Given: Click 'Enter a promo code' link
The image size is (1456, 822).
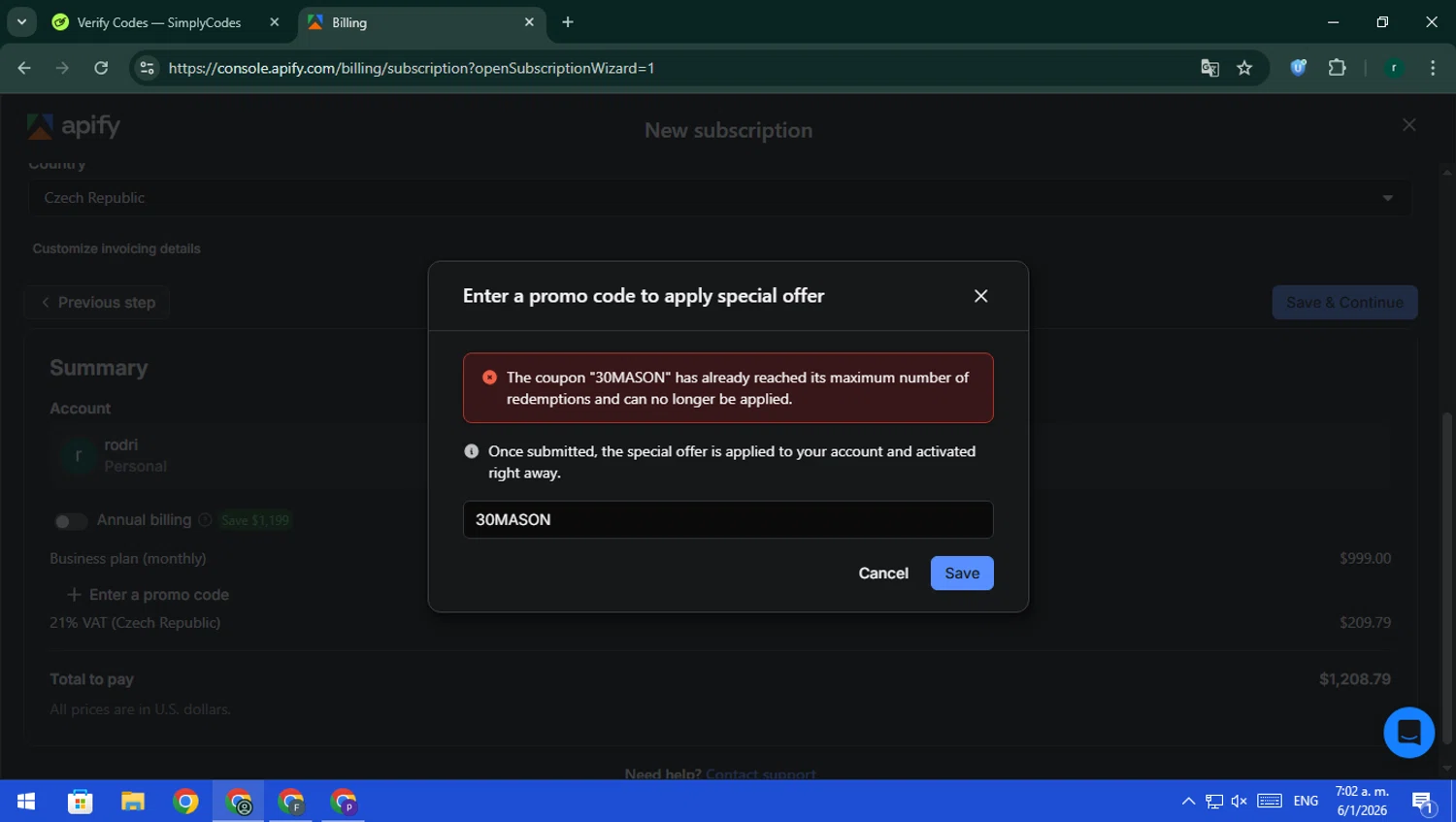Looking at the screenshot, I should tap(159, 594).
